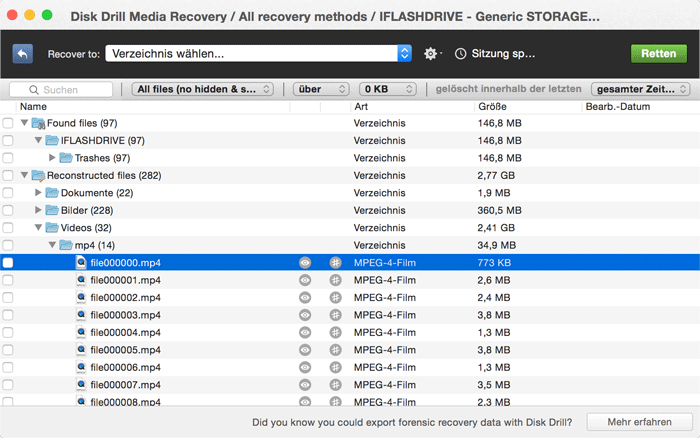Open hex view for file000000.mp4
This screenshot has width=700, height=438.
(335, 263)
